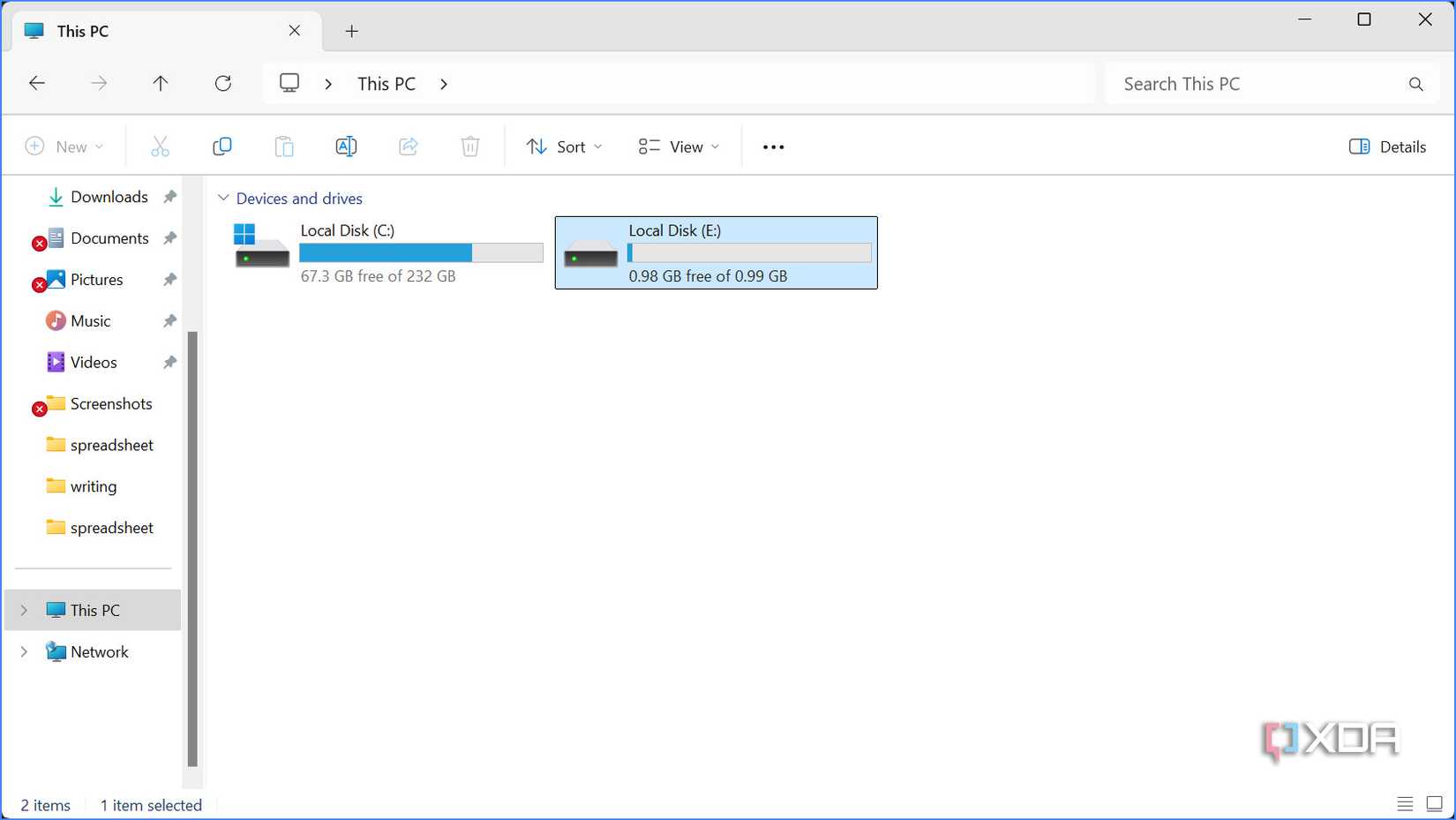The height and width of the screenshot is (820, 1456).
Task: Cut the selected item using toolbar
Action: 160,146
